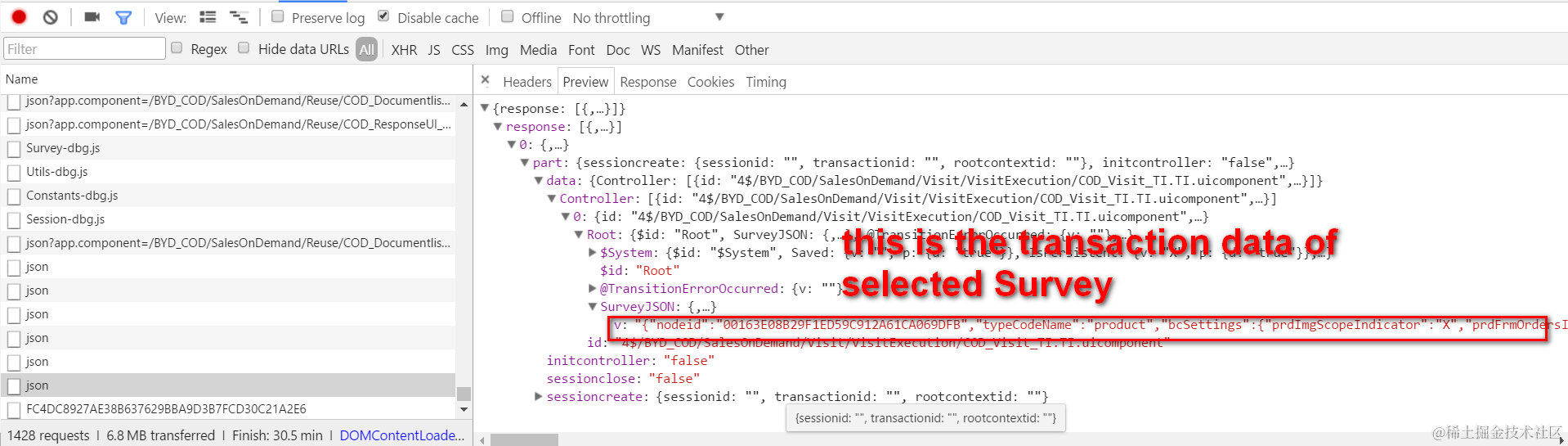
Task: Open the Timing tab
Action: coord(766,82)
